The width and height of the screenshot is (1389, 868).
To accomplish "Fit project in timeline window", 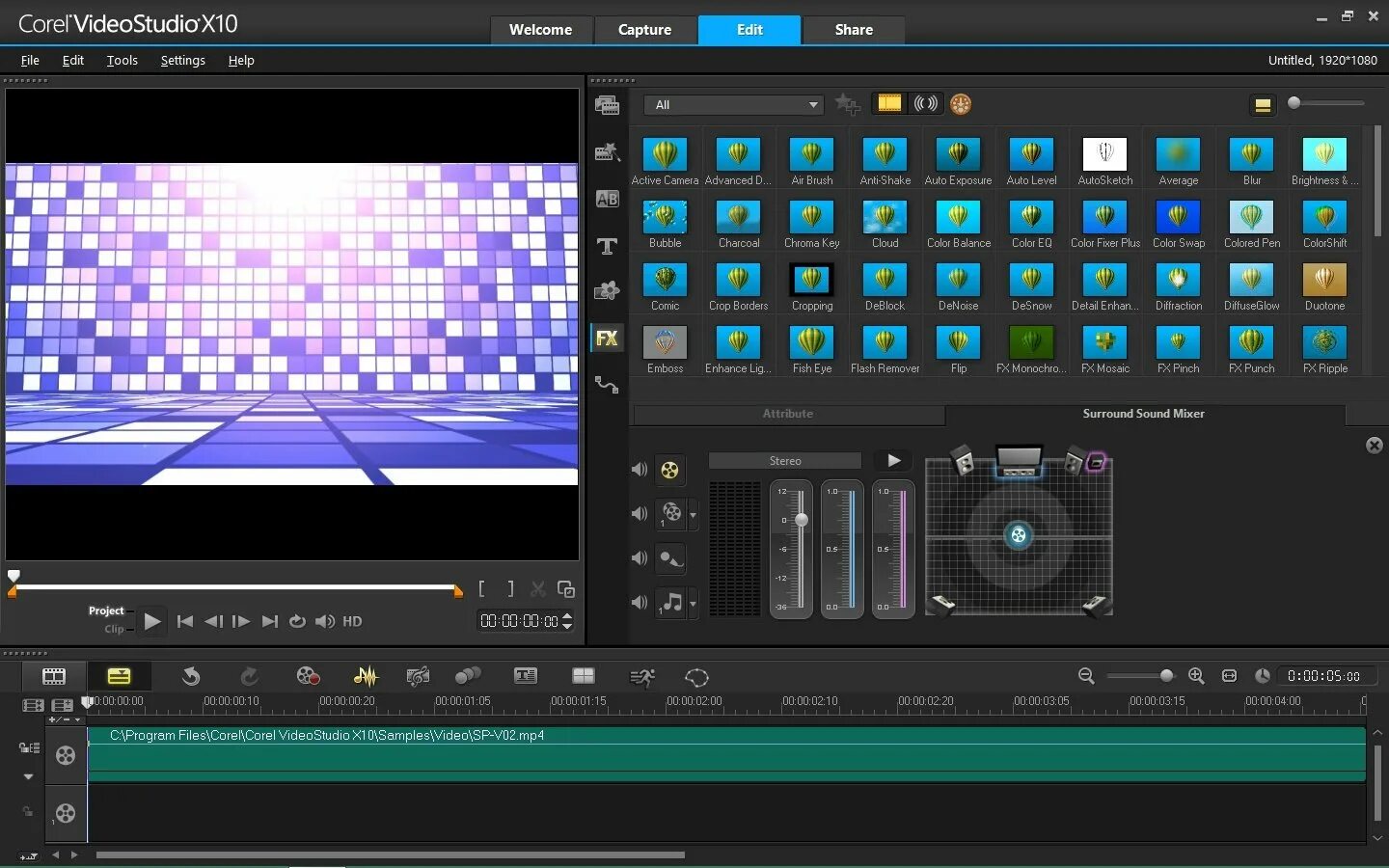I will [x=1229, y=676].
